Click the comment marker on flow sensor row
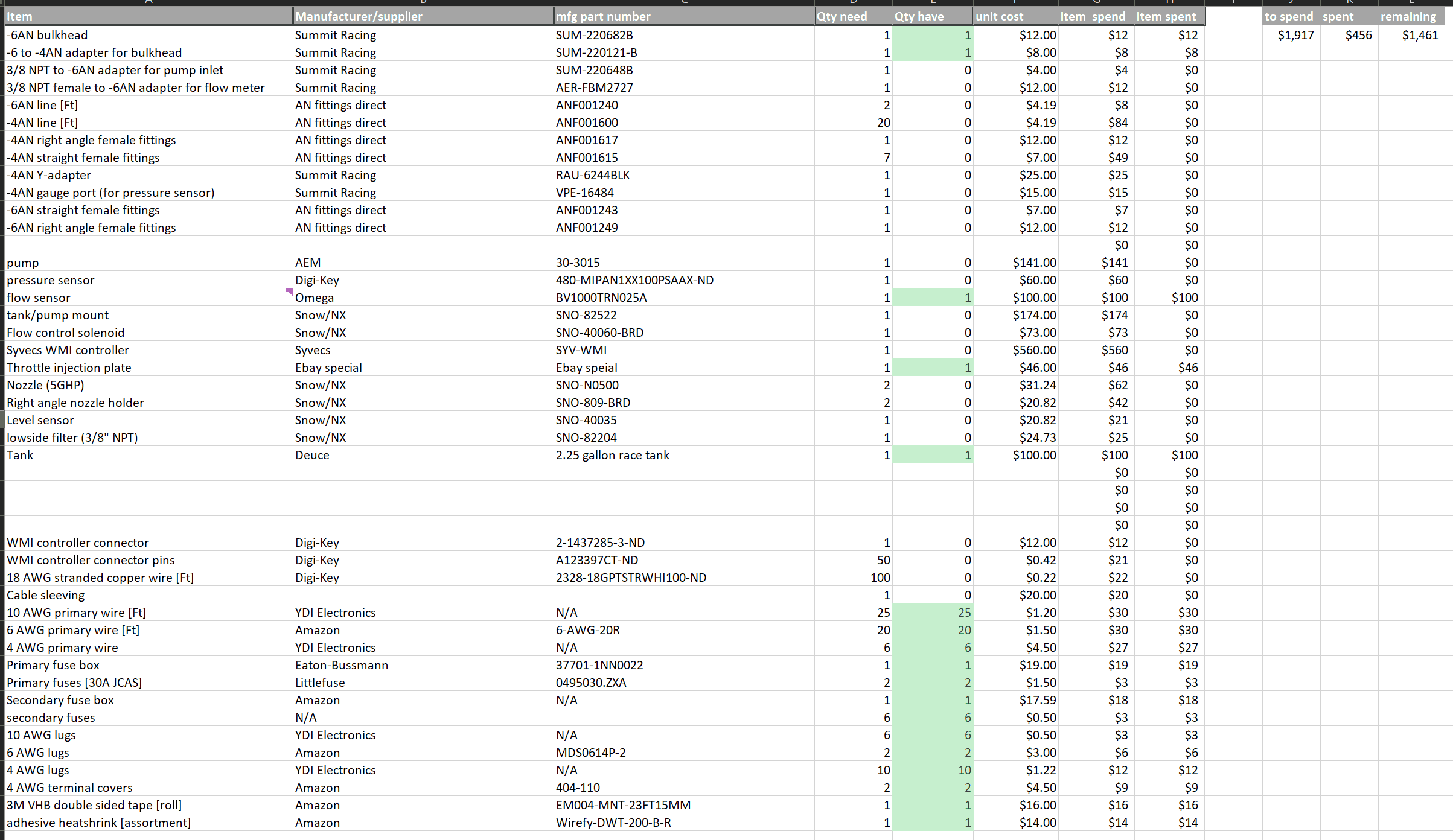Image resolution: width=1453 pixels, height=840 pixels. point(289,291)
